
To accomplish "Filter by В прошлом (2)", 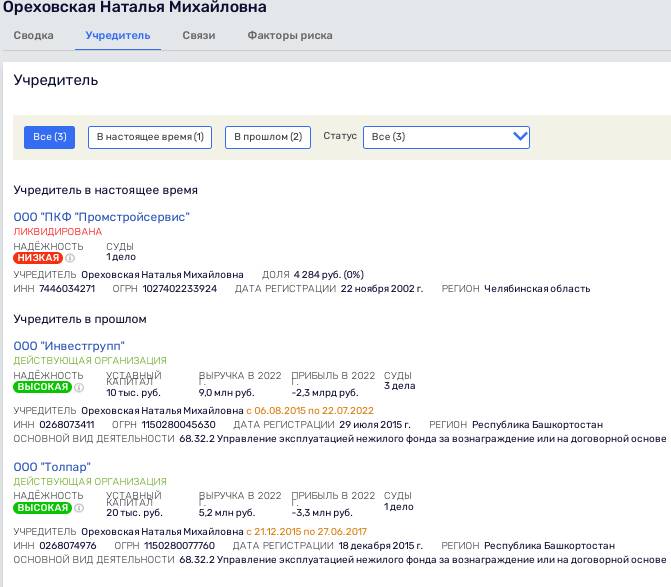I will 268,137.
